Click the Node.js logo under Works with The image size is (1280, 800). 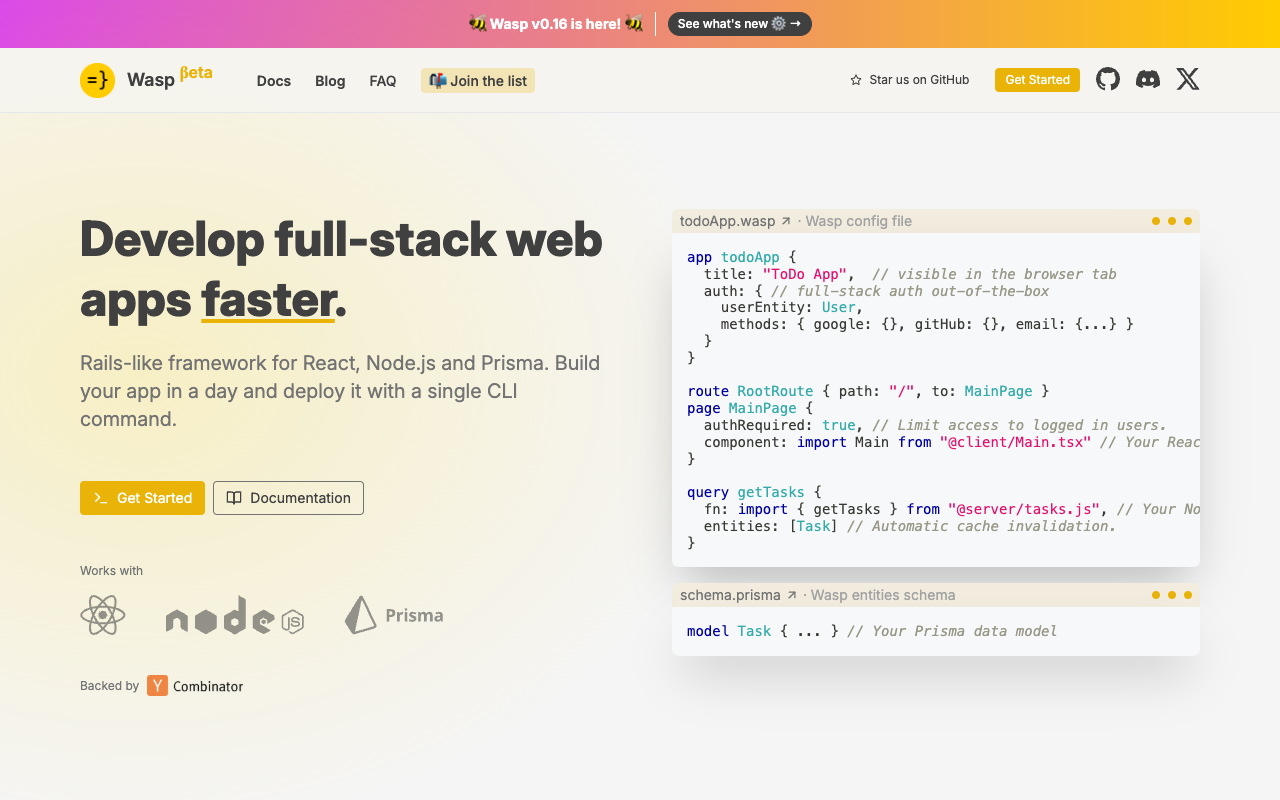[x=235, y=615]
